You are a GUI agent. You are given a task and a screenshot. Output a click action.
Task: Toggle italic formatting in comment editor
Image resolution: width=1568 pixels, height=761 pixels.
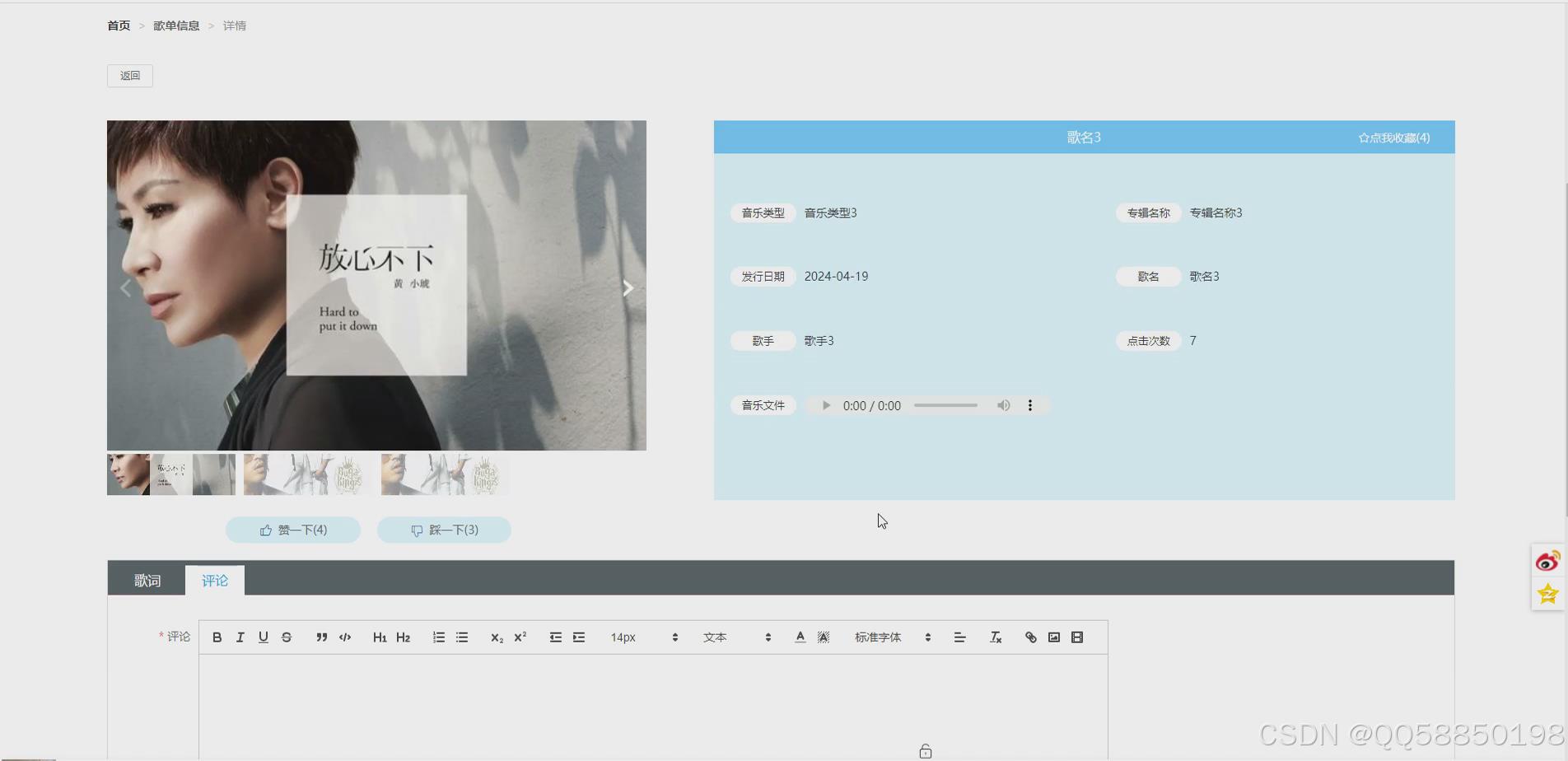[x=240, y=637]
